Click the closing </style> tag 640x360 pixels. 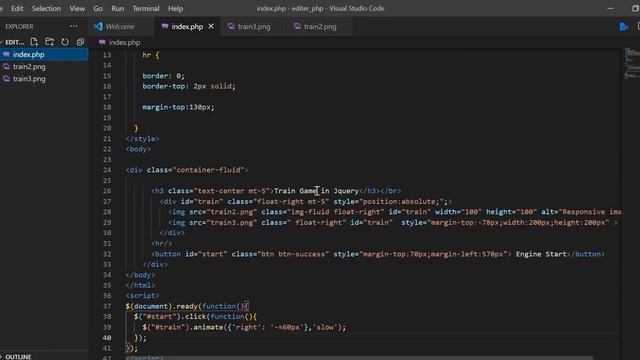(142, 139)
